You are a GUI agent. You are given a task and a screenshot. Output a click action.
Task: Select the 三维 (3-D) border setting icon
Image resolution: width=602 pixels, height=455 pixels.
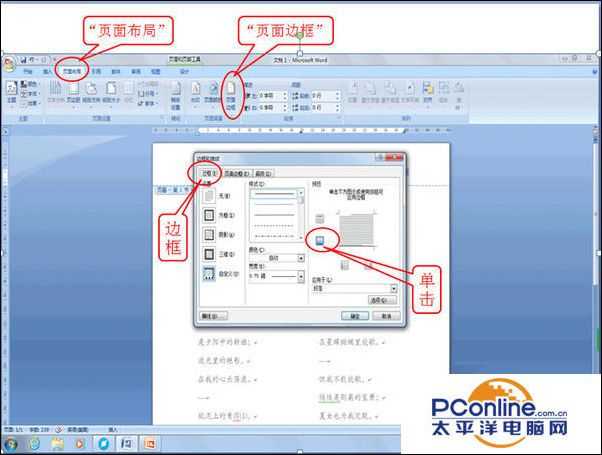pos(209,254)
